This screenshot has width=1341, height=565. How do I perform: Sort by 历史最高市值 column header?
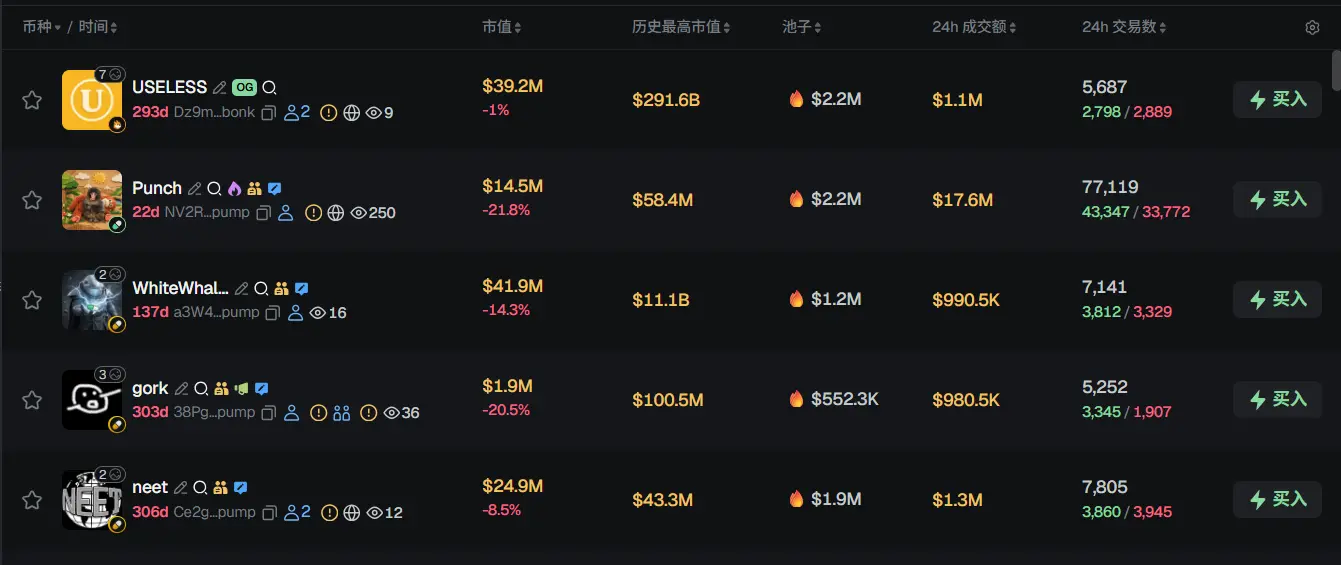[x=680, y=27]
